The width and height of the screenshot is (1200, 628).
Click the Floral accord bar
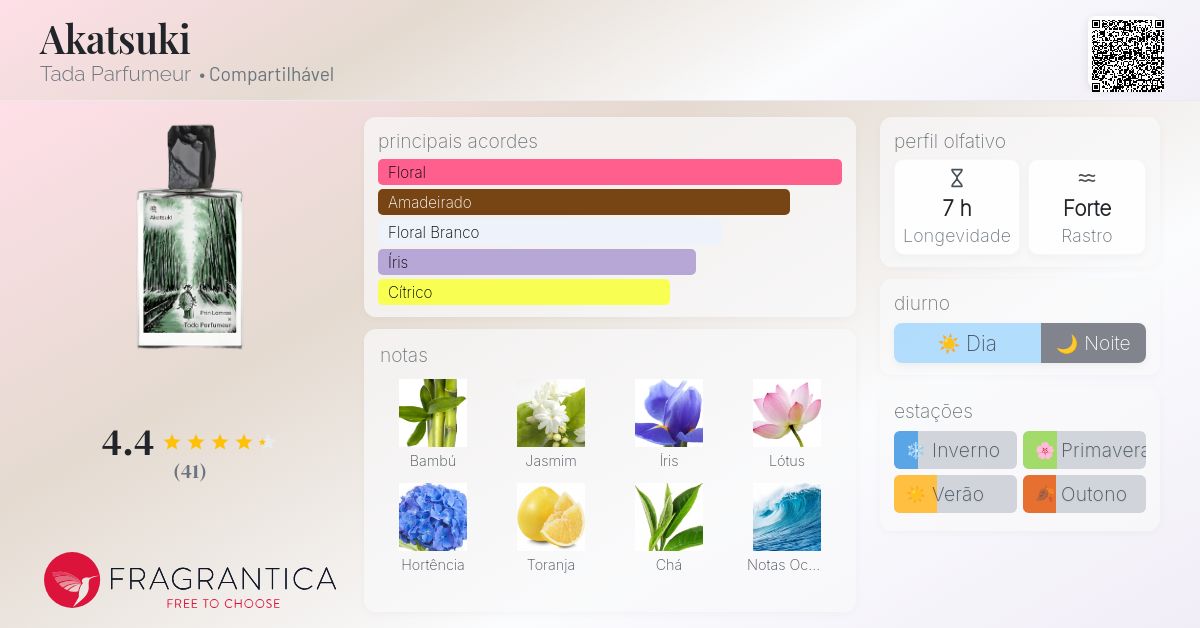click(610, 172)
